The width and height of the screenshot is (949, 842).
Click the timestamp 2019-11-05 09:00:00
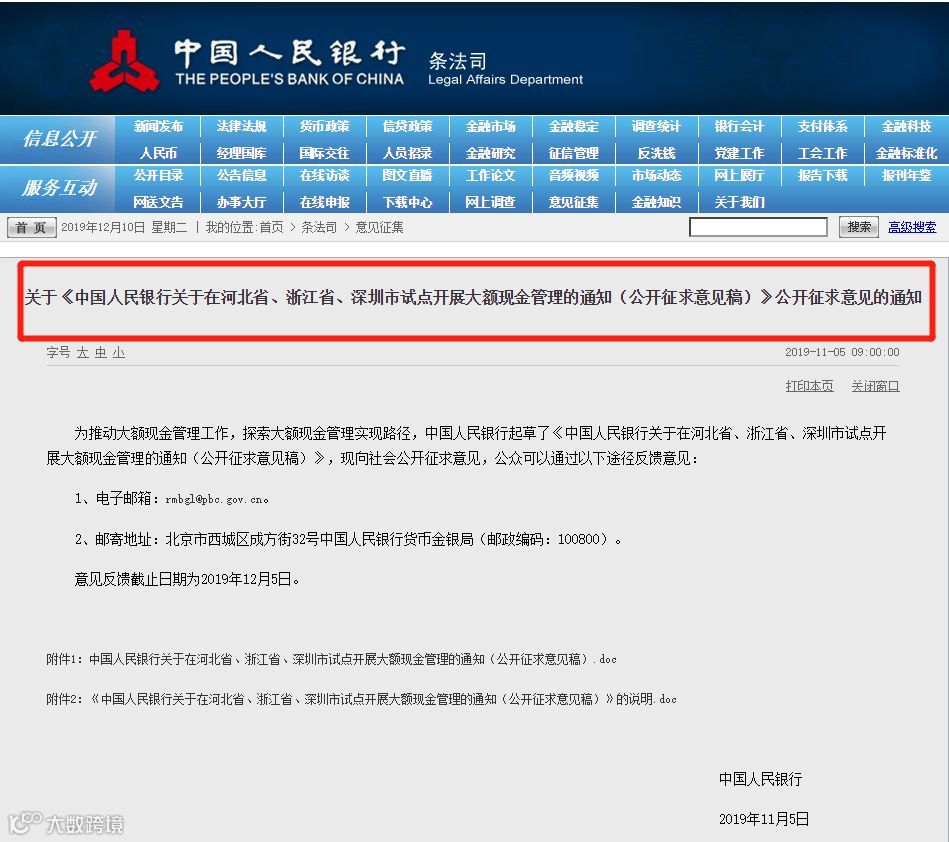coord(842,352)
